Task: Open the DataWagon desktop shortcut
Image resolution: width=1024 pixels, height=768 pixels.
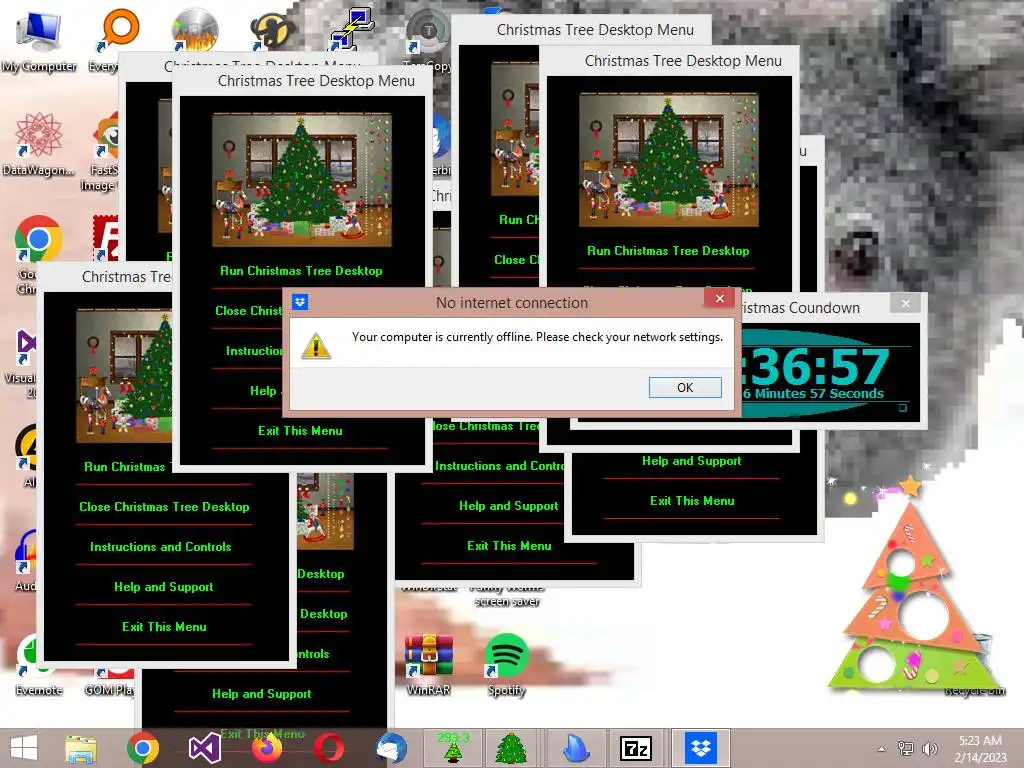Action: point(39,144)
